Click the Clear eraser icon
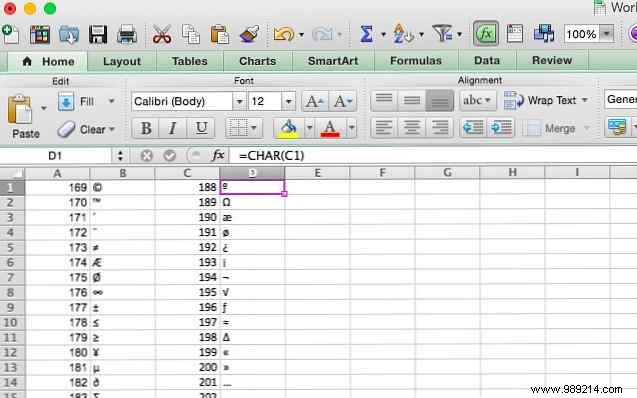This screenshot has height=398, width=637. (x=66, y=130)
